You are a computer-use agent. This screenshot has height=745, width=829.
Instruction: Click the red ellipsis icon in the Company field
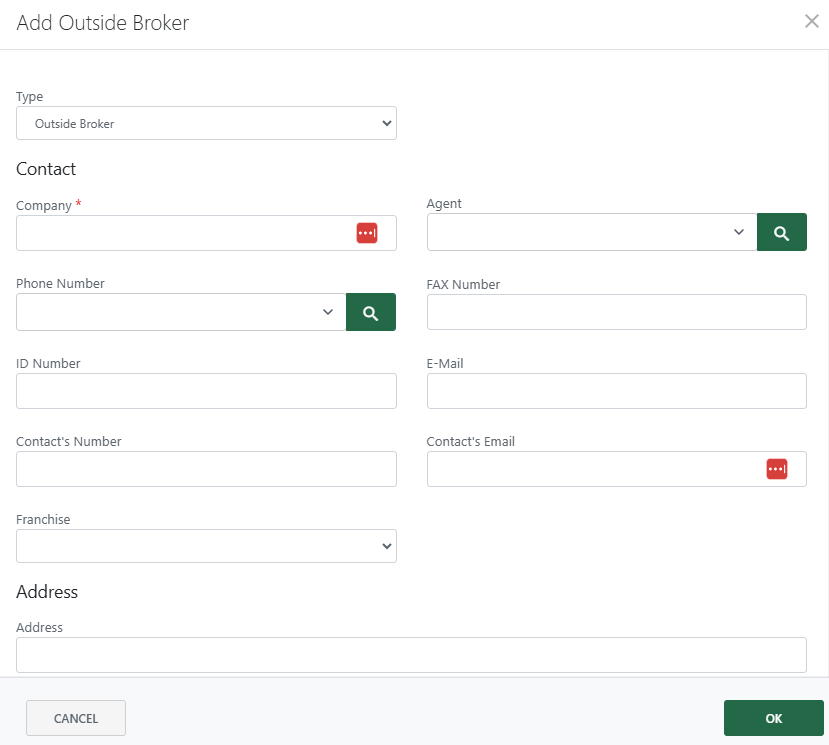coord(367,232)
